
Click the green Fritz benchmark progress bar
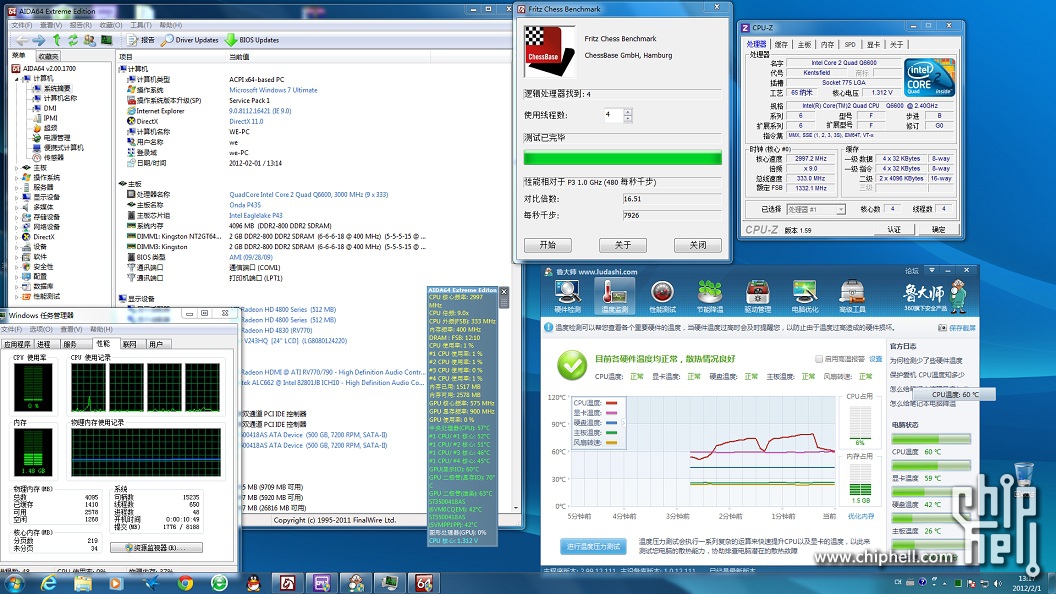[x=622, y=158]
